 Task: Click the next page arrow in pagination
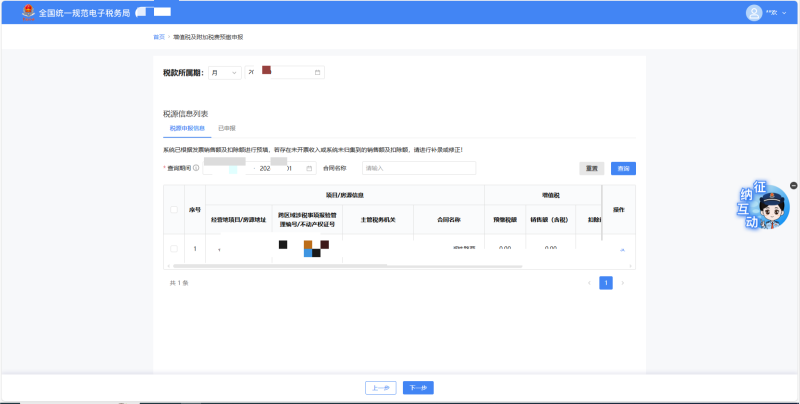tap(622, 283)
